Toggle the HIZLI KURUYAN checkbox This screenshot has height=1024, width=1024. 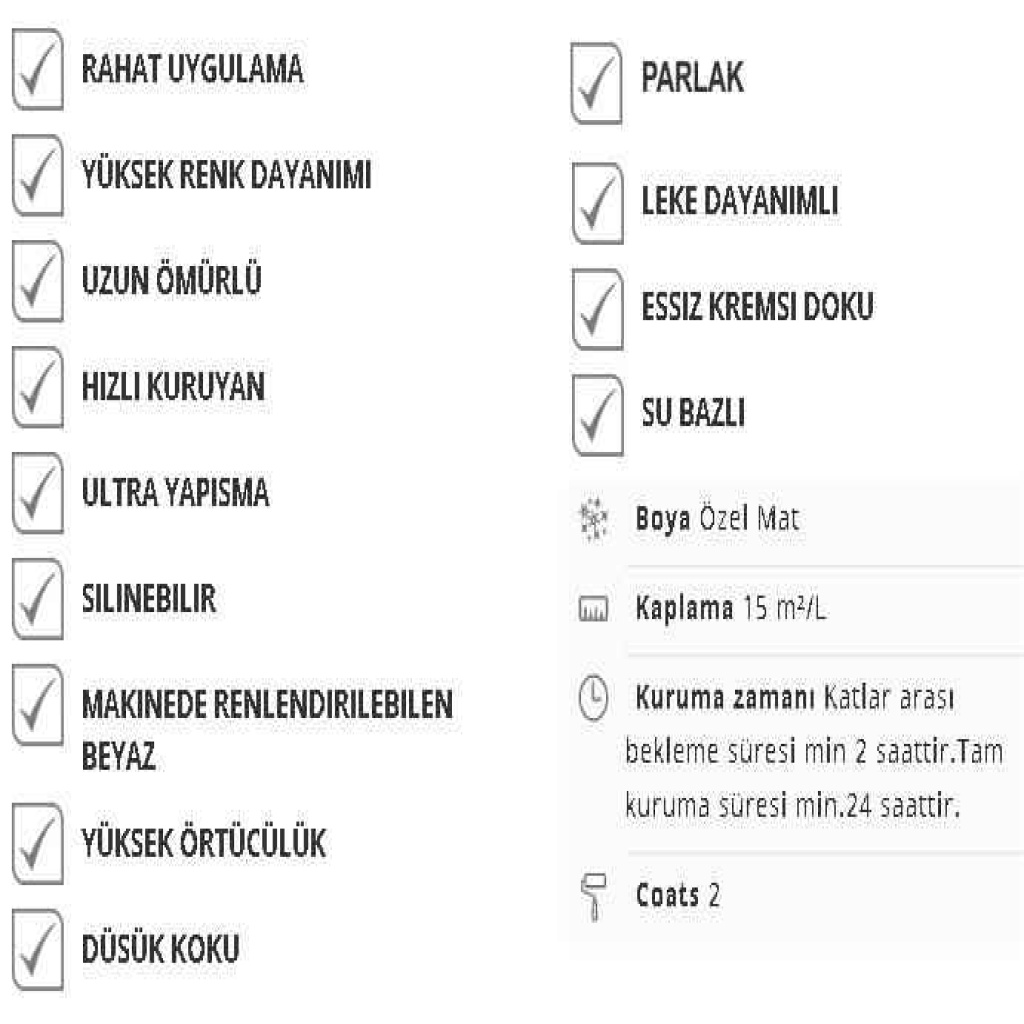click(x=38, y=390)
